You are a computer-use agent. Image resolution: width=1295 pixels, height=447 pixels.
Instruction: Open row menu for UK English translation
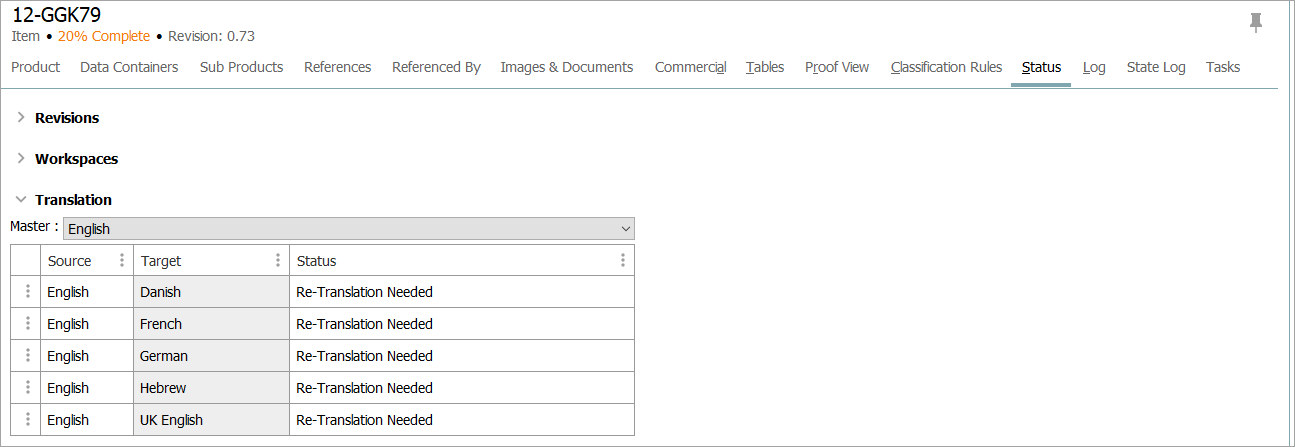(x=27, y=420)
